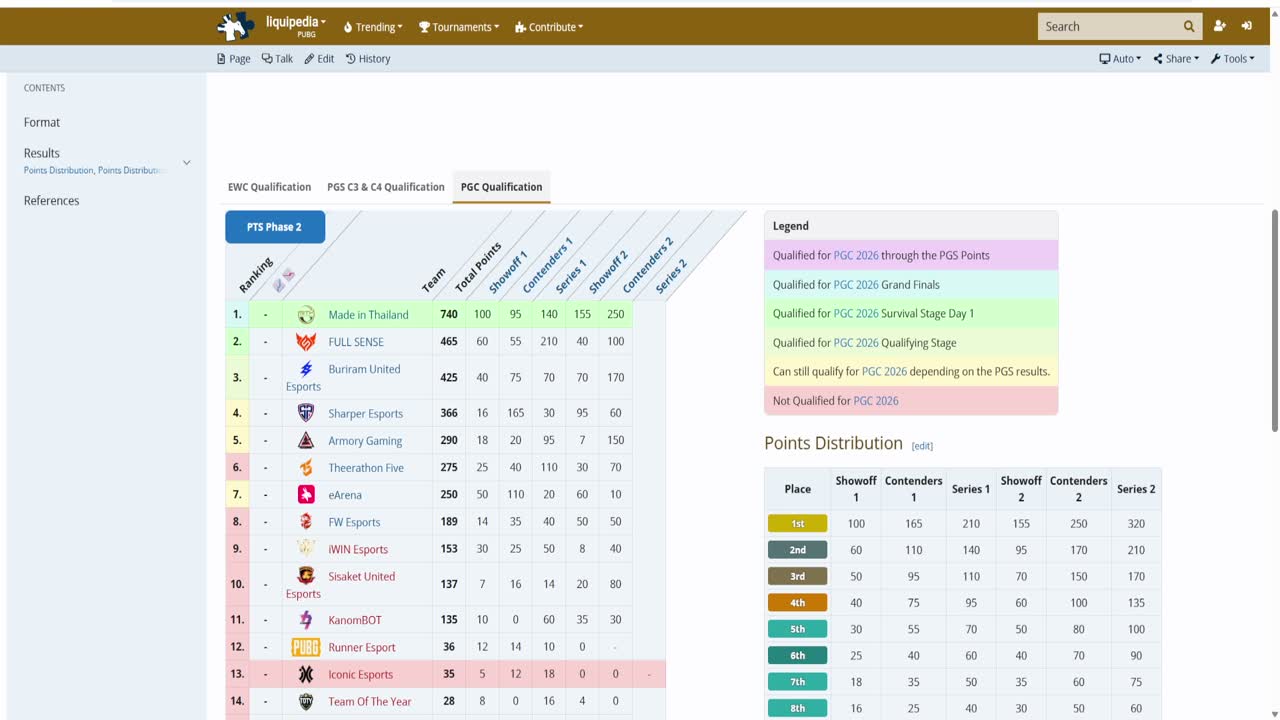Open the Talk page tab
1280x720 pixels.
pyautogui.click(x=277, y=59)
